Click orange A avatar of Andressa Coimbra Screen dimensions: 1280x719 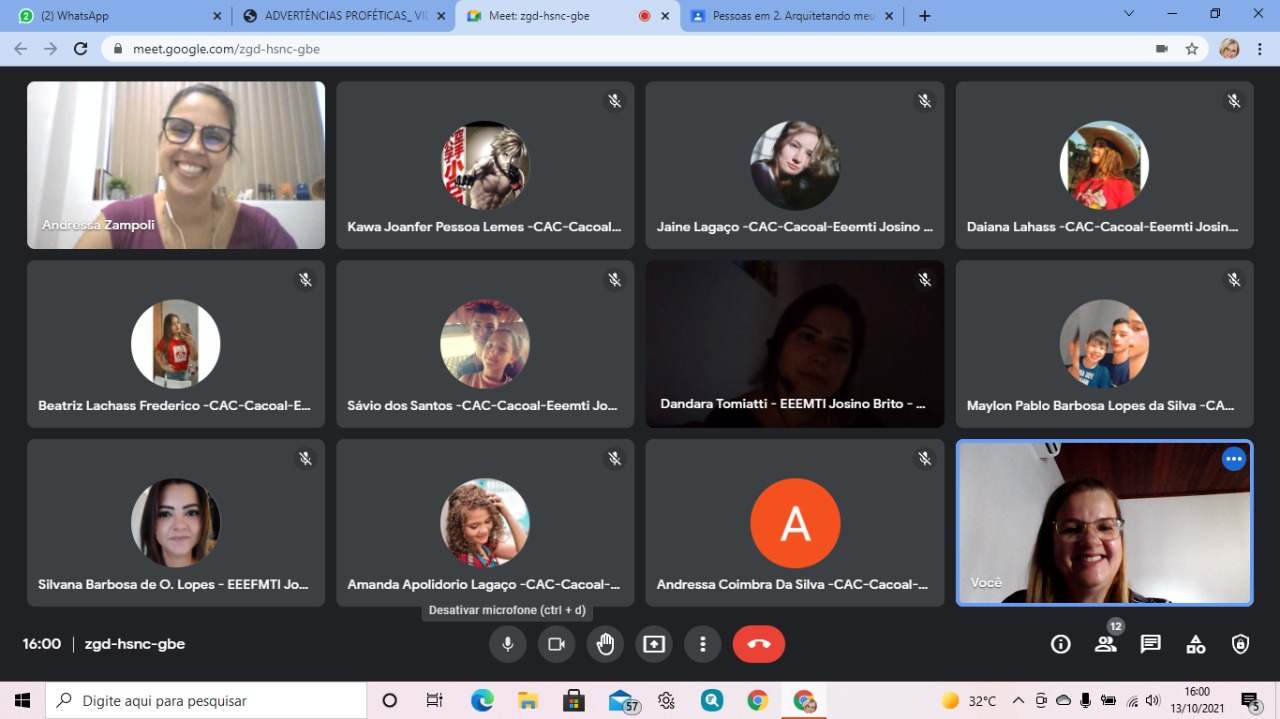(795, 523)
